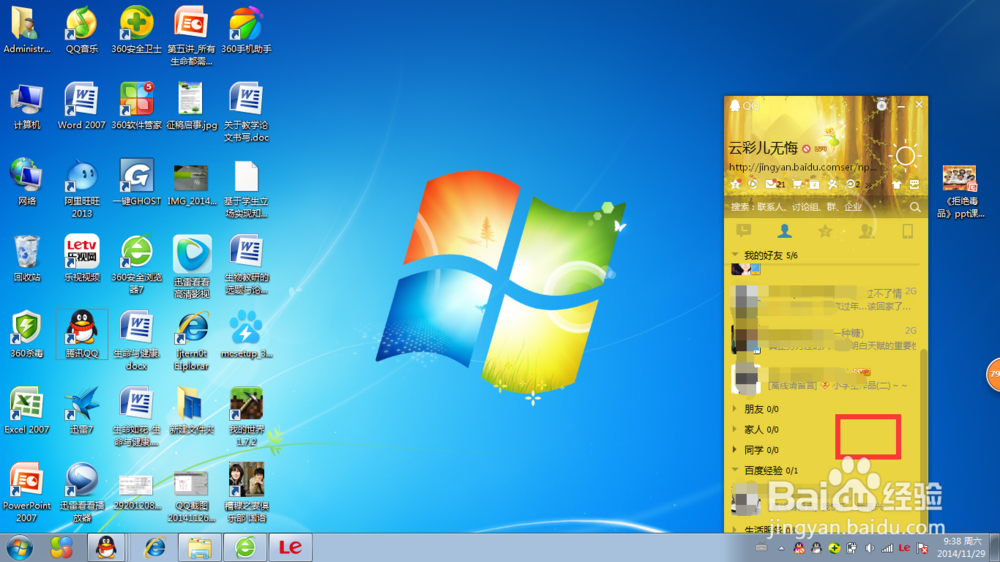Select the contact under 百度经验 group

[823, 499]
